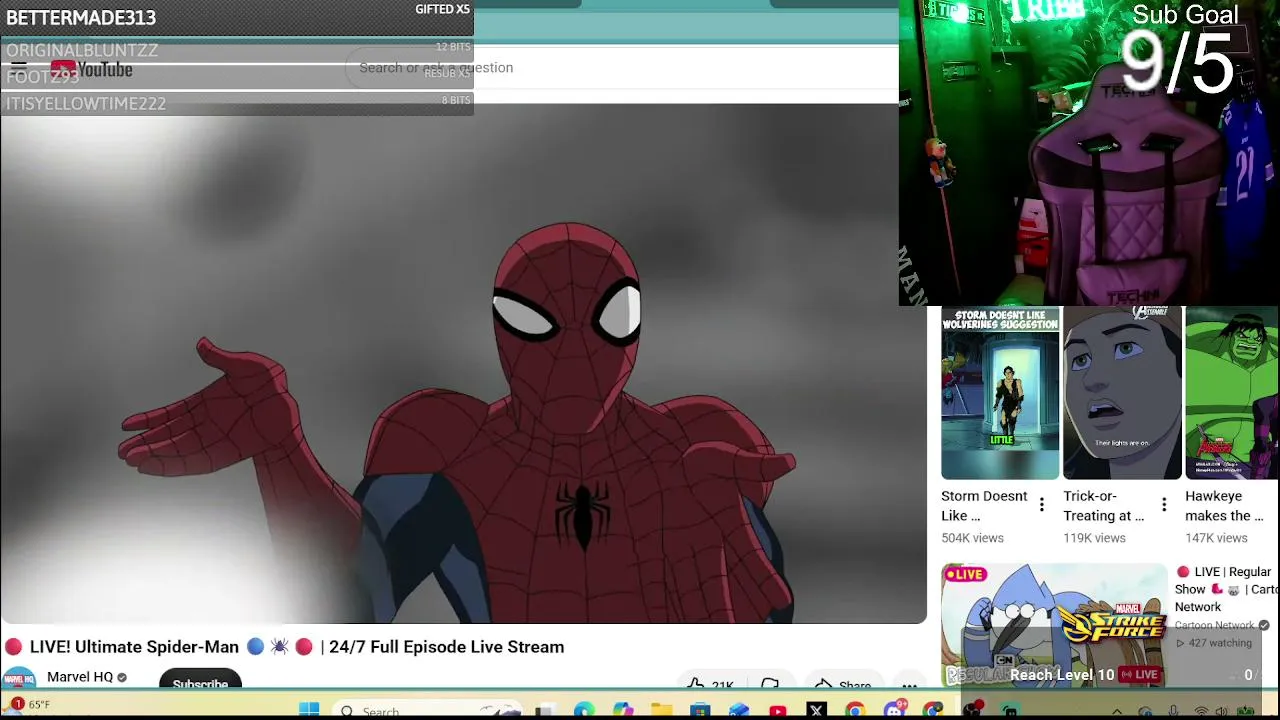Go to the YouTube home logo

pyautogui.click(x=91, y=69)
